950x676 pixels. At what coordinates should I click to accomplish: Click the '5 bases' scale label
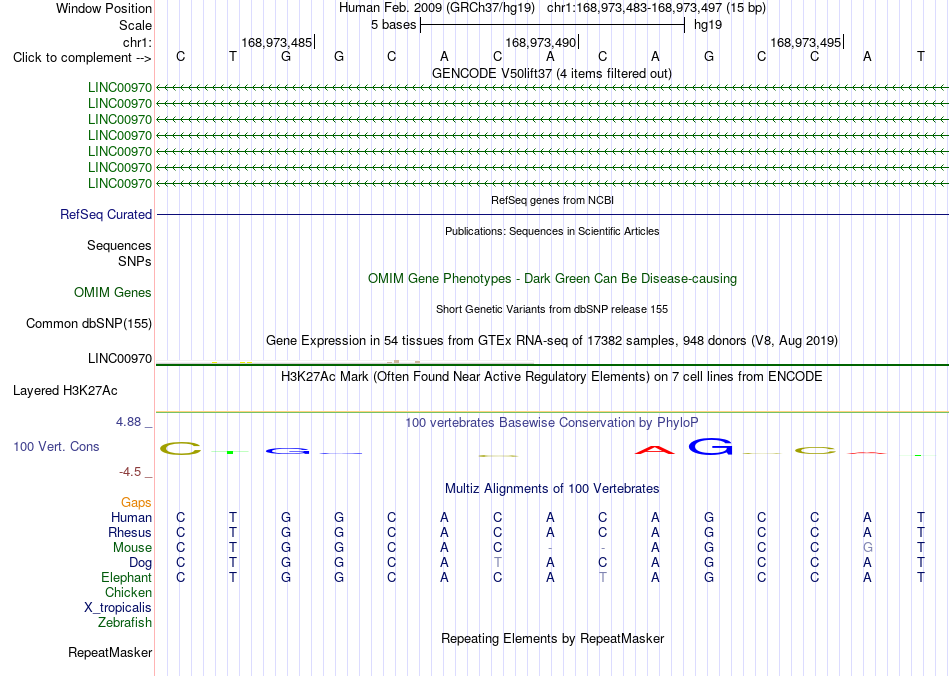pyautogui.click(x=394, y=25)
